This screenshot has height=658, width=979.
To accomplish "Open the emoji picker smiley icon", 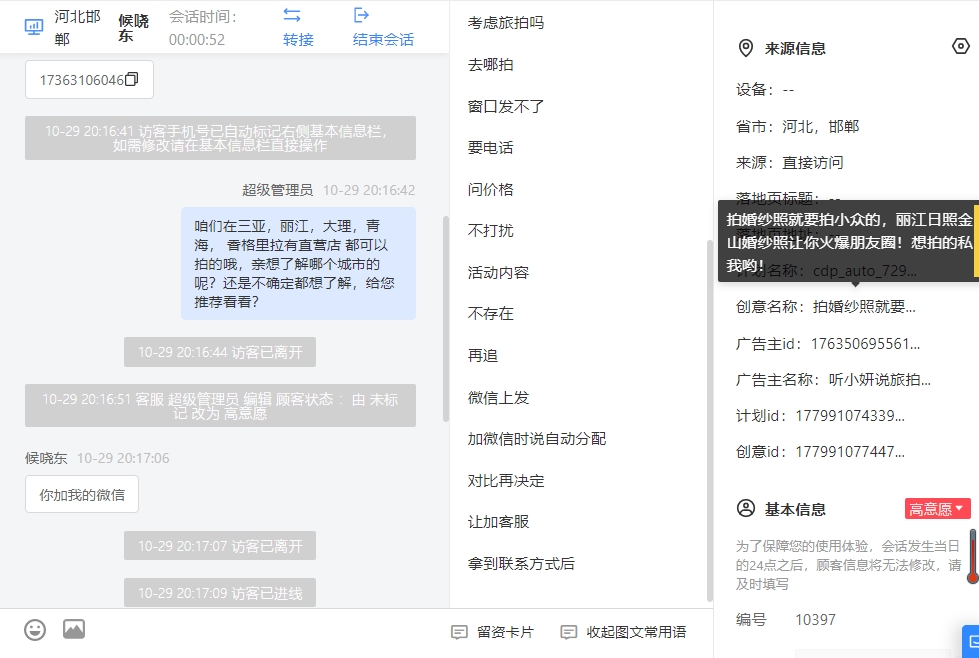I will click(35, 629).
